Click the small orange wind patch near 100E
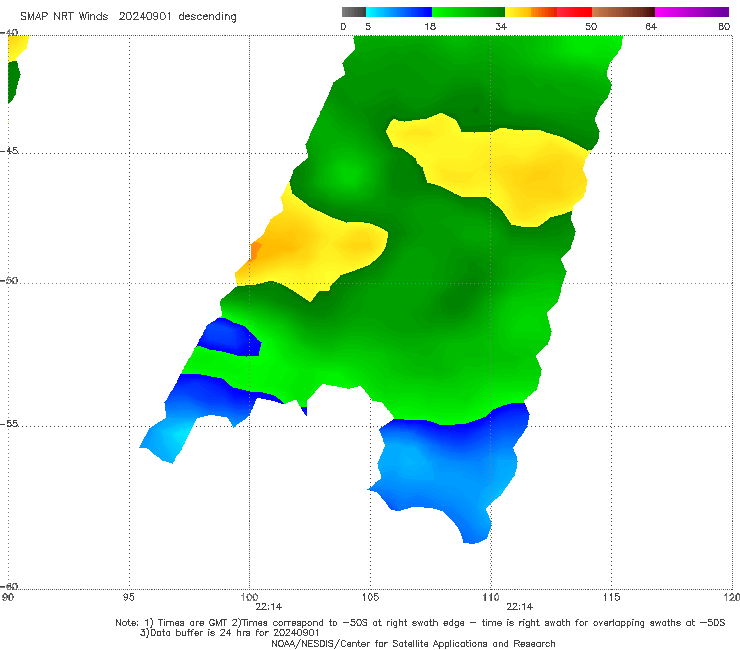This screenshot has width=740, height=650. tap(255, 251)
